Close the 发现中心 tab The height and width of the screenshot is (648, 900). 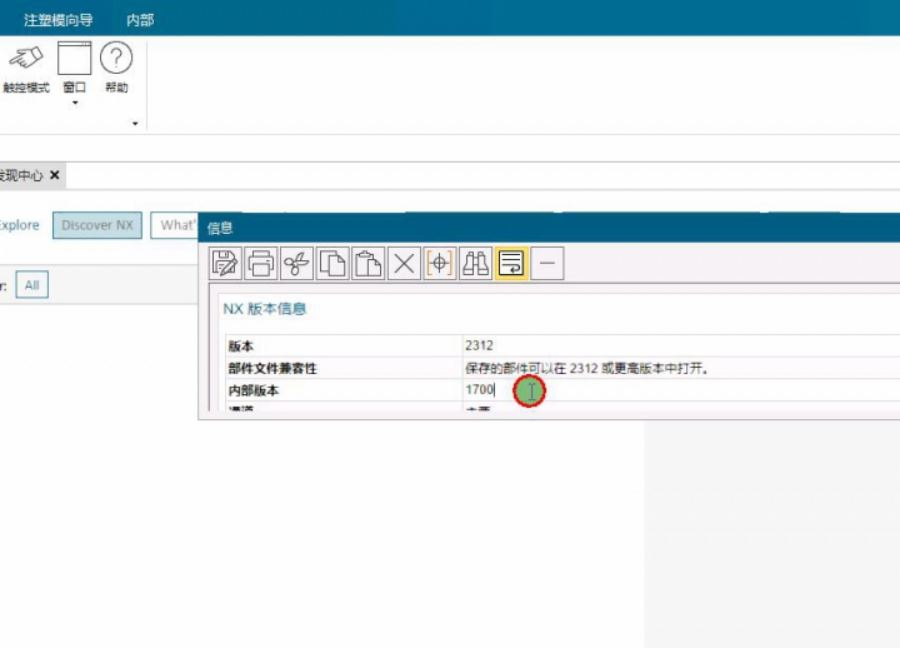55,175
